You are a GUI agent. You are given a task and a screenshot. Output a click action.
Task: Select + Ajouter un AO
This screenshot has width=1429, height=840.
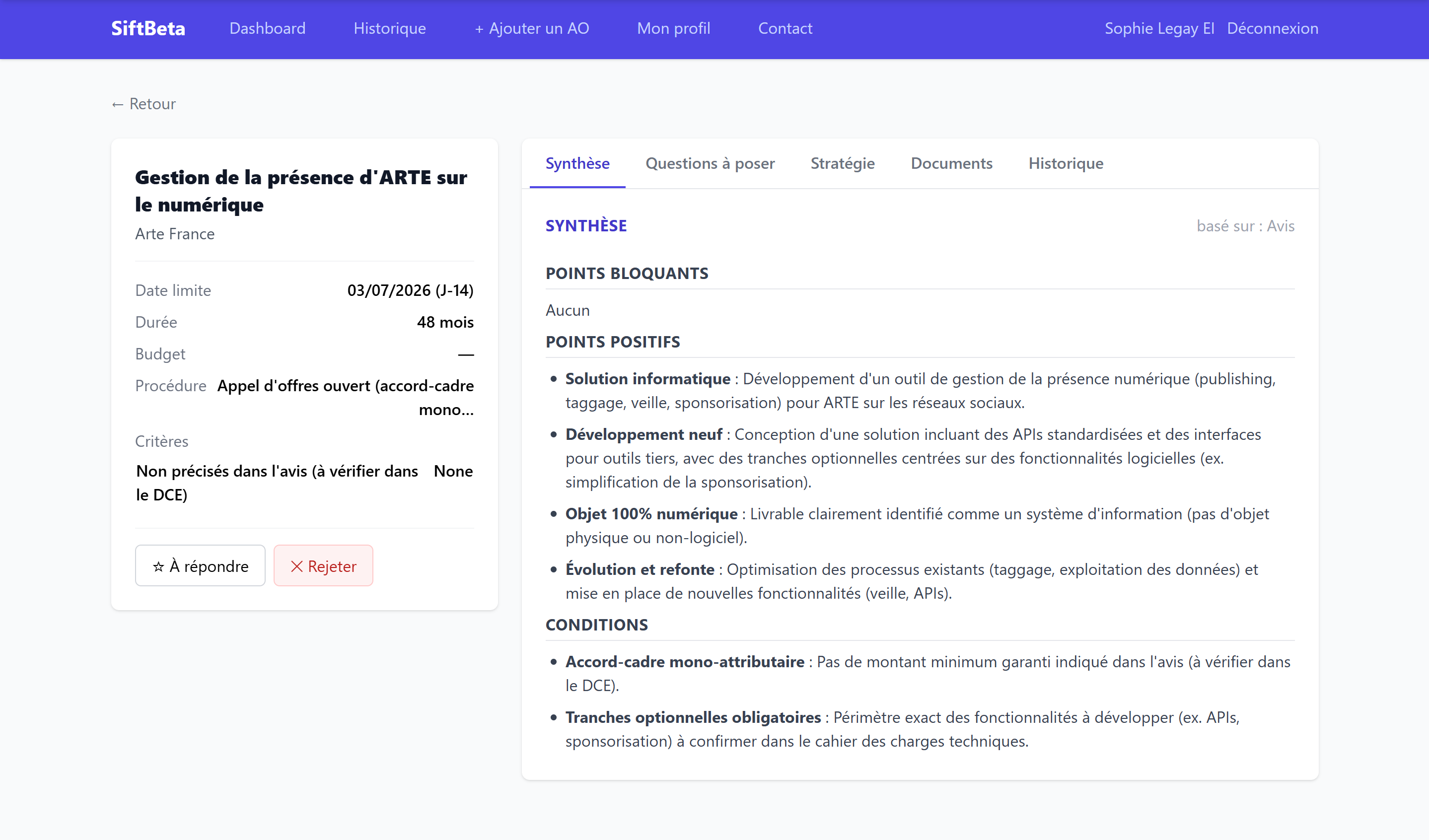click(x=531, y=28)
